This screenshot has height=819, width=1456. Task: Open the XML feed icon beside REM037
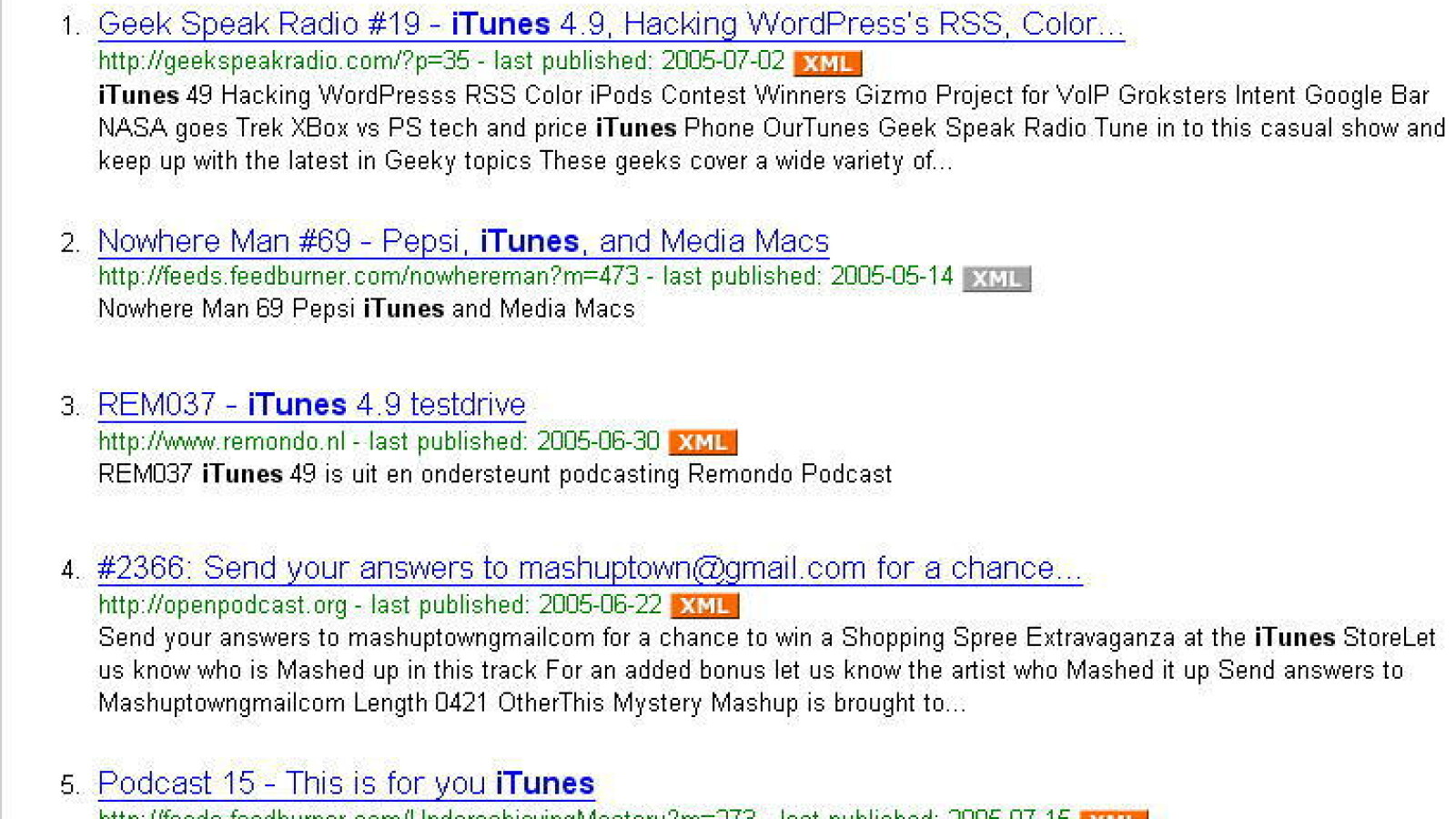[x=703, y=442]
